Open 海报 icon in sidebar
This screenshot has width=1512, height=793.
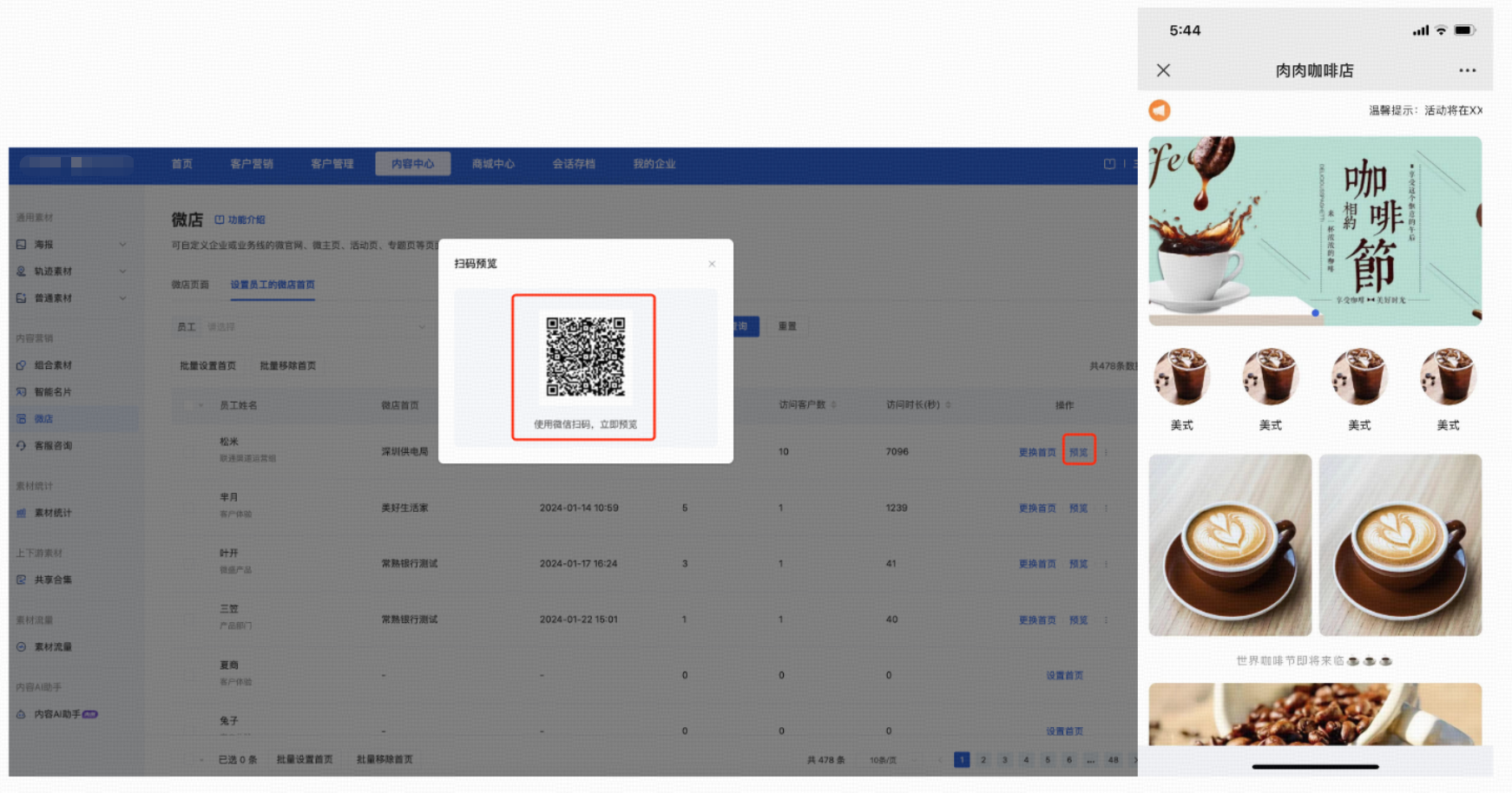[22, 245]
